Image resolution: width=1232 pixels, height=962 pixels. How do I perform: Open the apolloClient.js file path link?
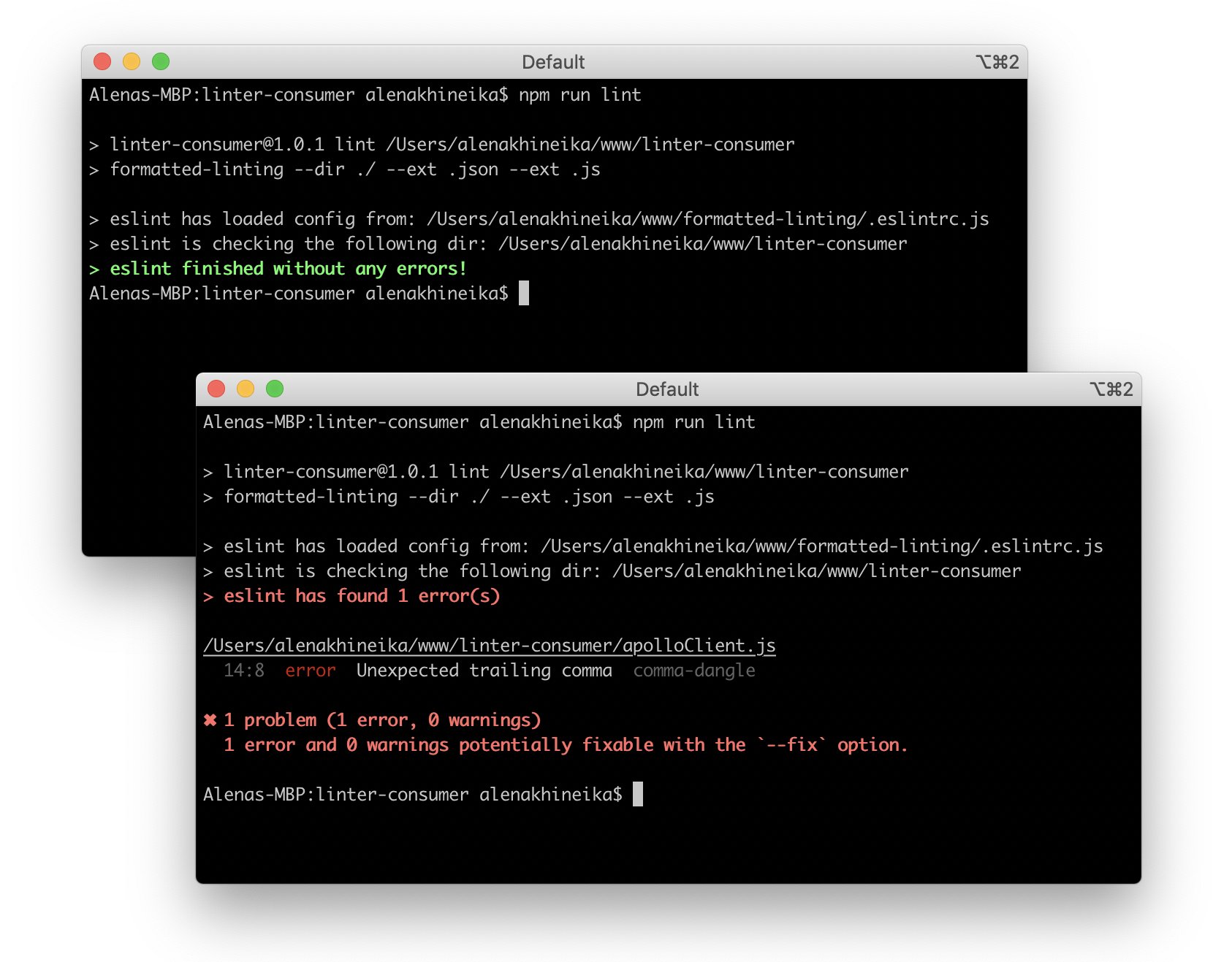[x=490, y=646]
